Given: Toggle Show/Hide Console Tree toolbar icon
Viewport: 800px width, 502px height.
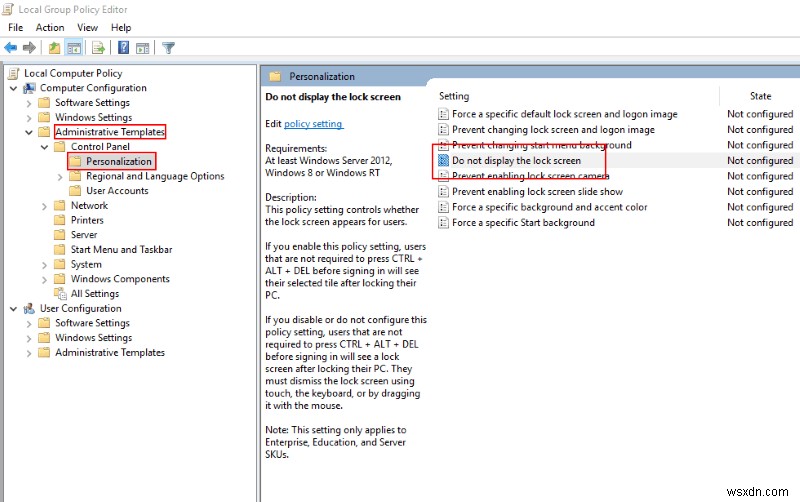Looking at the screenshot, I should [x=74, y=48].
